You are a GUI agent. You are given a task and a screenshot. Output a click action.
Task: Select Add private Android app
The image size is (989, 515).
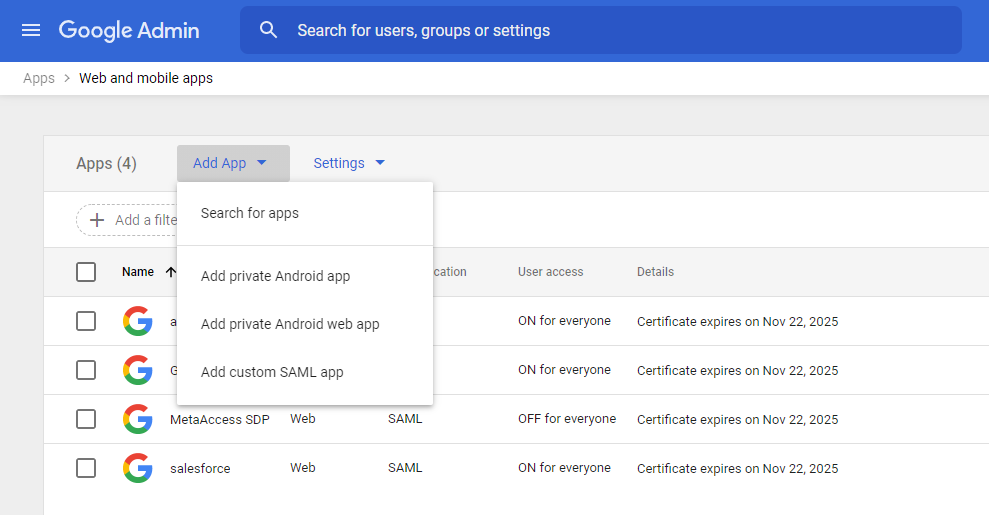(275, 276)
